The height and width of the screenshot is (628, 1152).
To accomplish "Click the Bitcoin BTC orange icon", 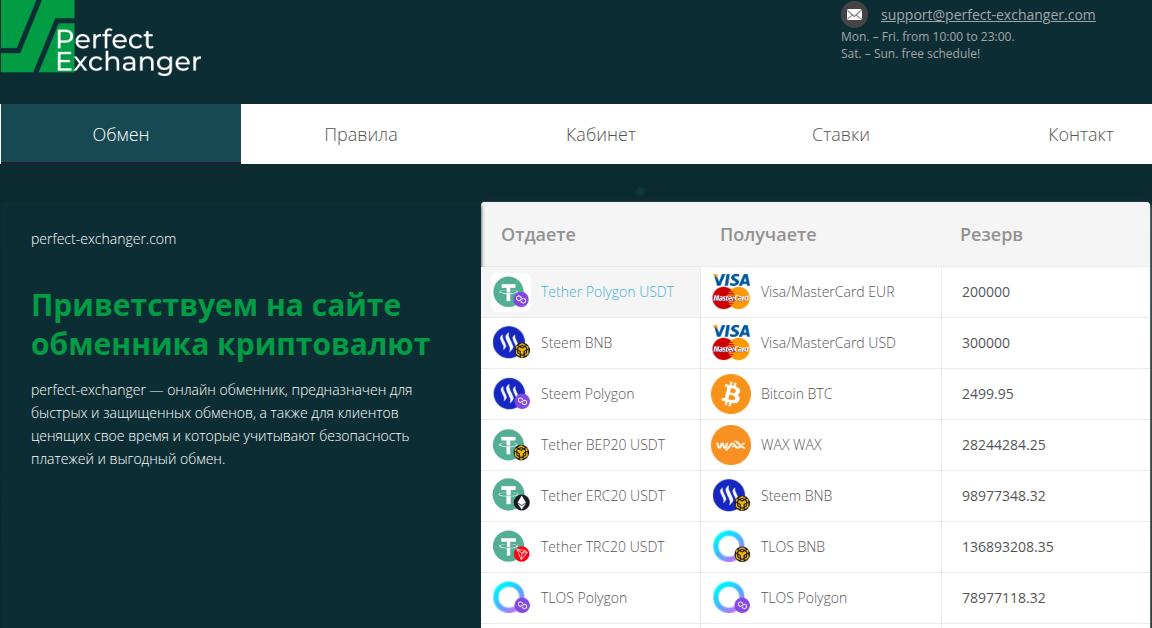I will (731, 394).
